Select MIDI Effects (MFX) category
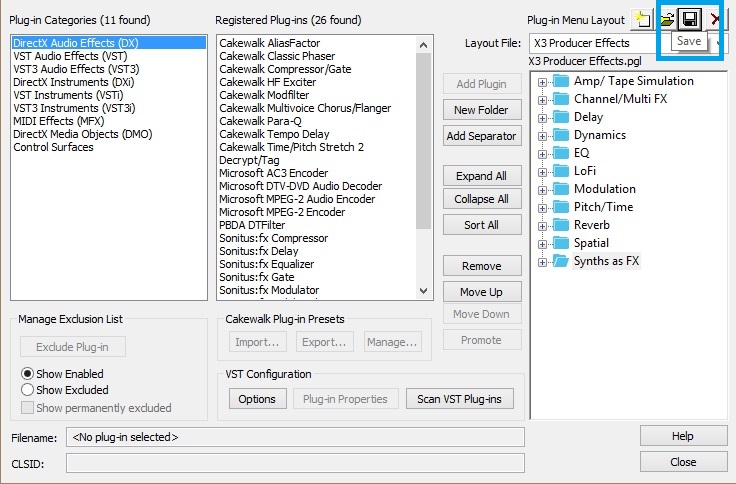The image size is (736, 484). [59, 121]
